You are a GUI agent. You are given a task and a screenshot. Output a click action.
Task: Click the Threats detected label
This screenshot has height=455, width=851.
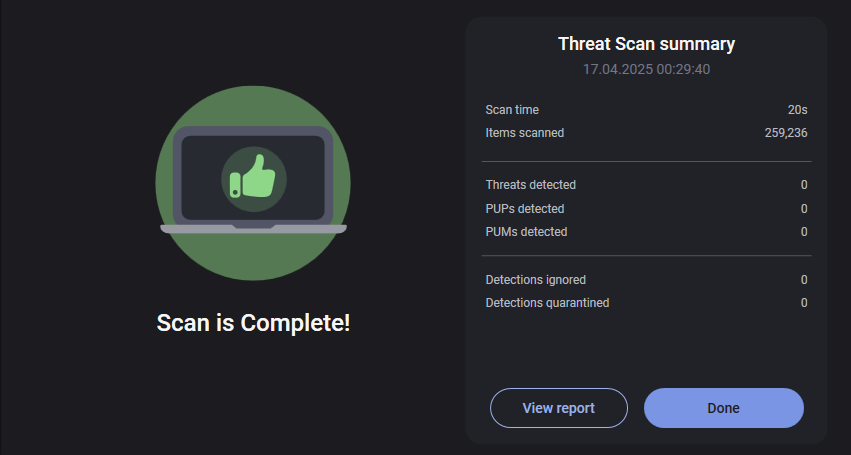click(x=531, y=185)
